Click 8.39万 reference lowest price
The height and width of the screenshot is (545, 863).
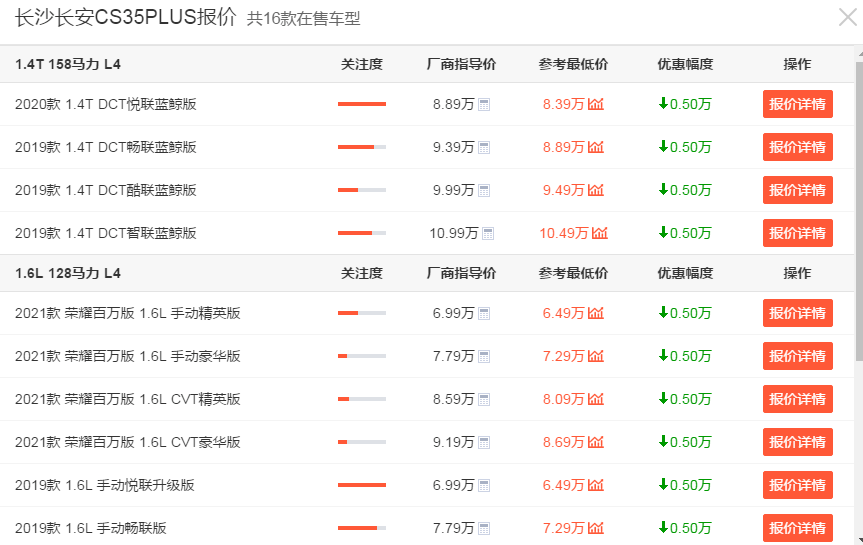(x=564, y=104)
